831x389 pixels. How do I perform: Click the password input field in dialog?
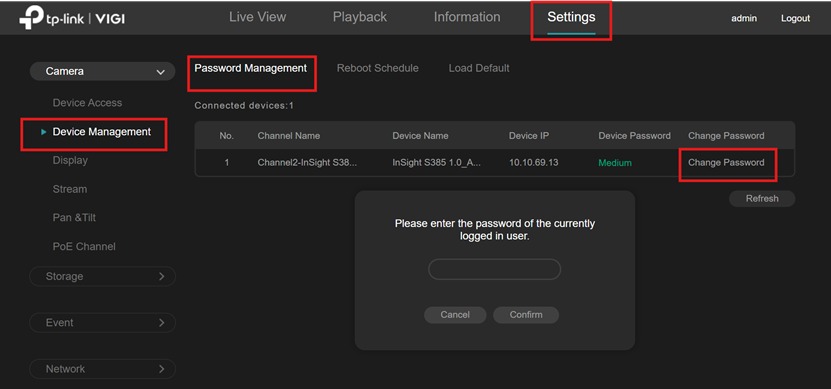pyautogui.click(x=494, y=269)
